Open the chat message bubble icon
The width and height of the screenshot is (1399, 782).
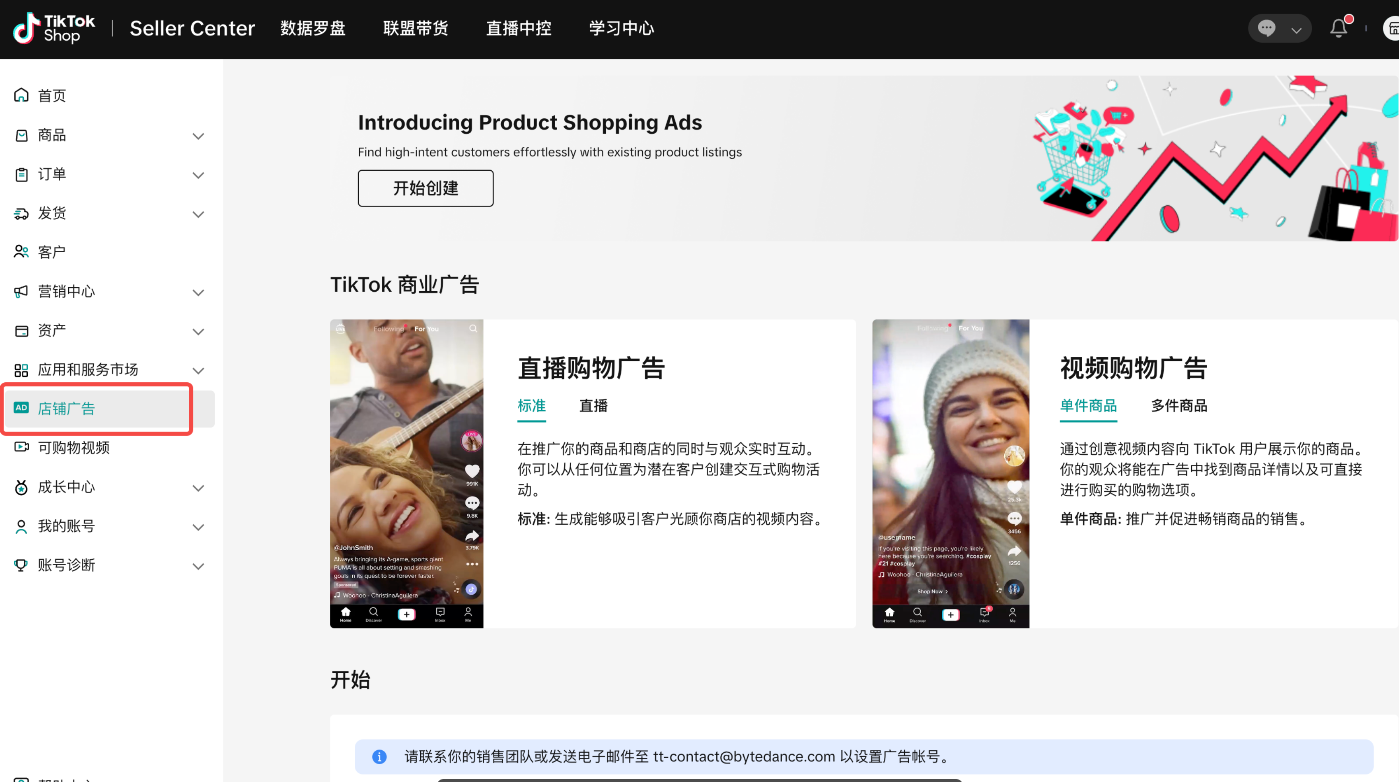[1267, 29]
